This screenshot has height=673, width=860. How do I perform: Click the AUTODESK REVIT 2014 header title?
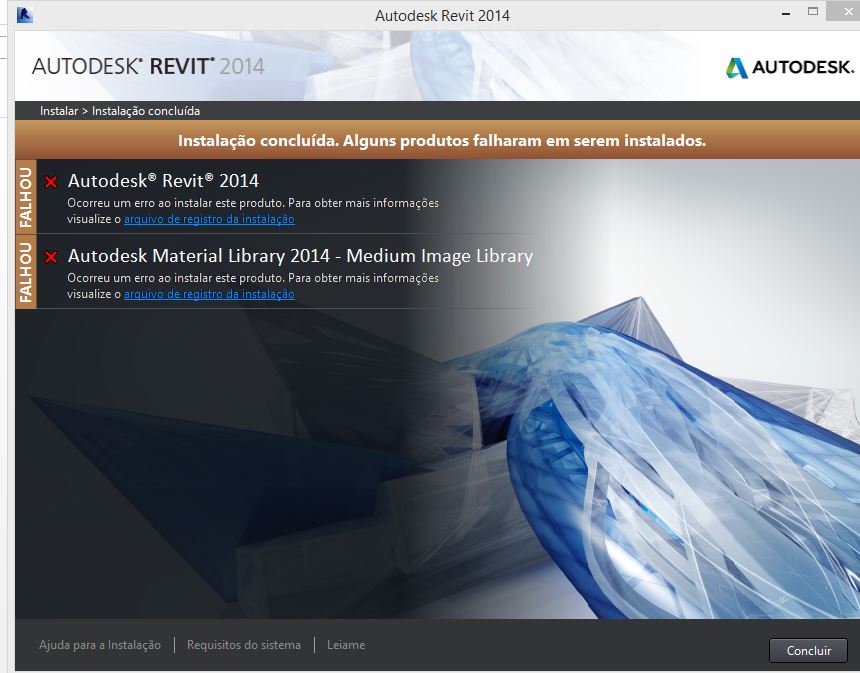click(x=148, y=66)
